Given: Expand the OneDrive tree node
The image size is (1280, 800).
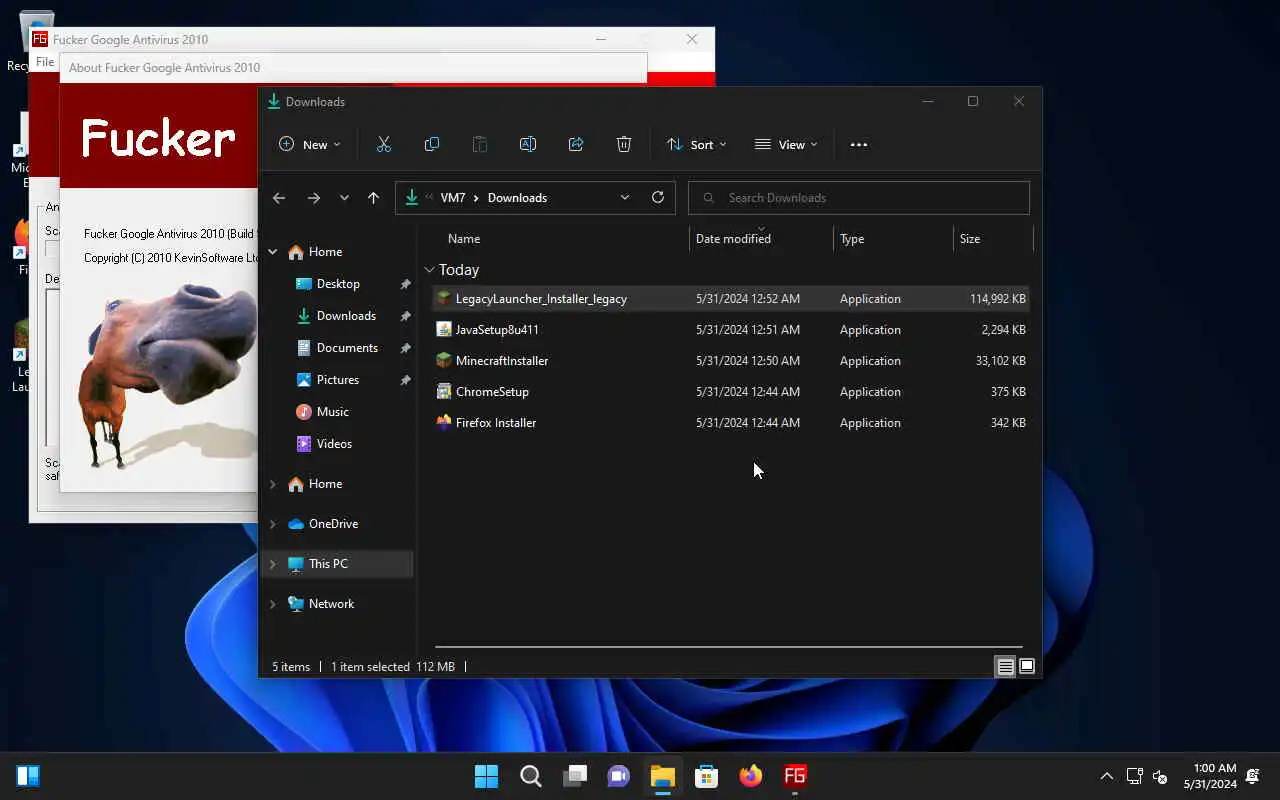Looking at the screenshot, I should pyautogui.click(x=272, y=524).
